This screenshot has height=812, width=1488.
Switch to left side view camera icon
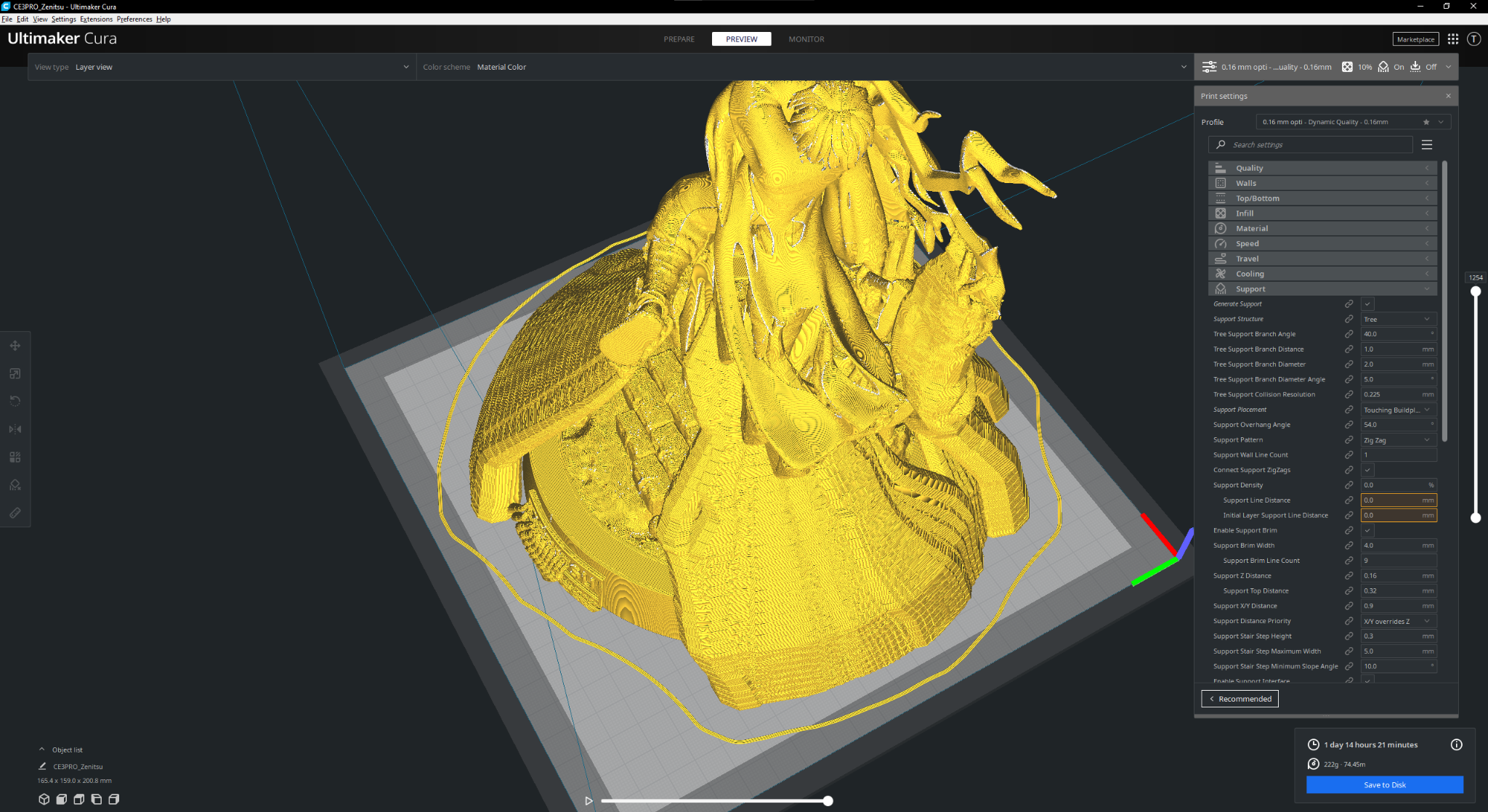pyautogui.click(x=97, y=799)
